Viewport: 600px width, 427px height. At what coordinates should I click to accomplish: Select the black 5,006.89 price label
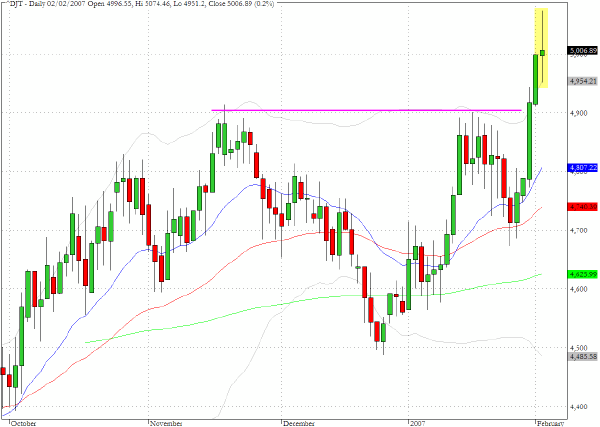[x=583, y=51]
